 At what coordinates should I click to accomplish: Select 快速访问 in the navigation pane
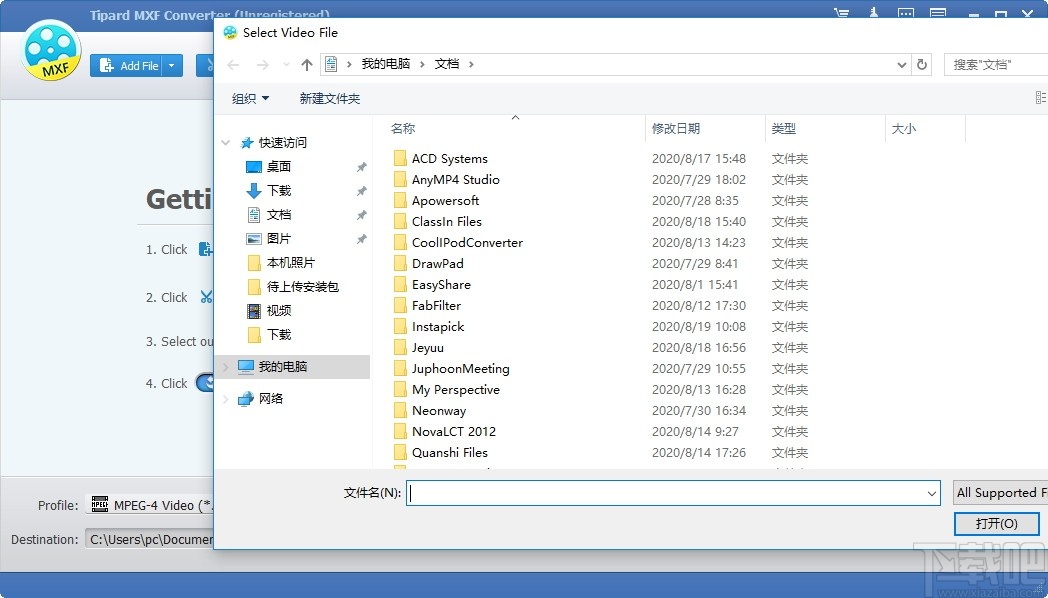tap(283, 142)
